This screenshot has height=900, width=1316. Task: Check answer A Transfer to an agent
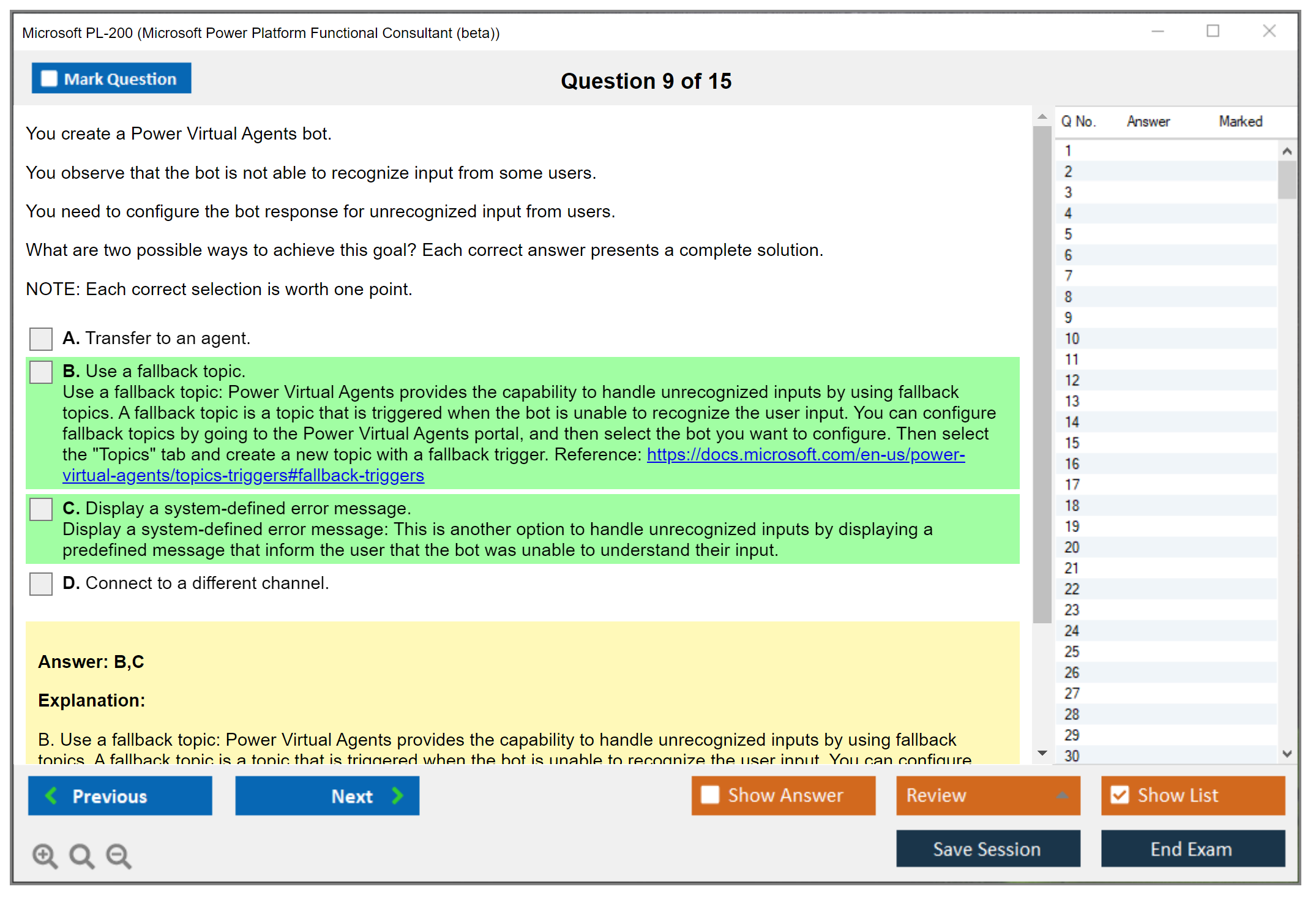41,339
